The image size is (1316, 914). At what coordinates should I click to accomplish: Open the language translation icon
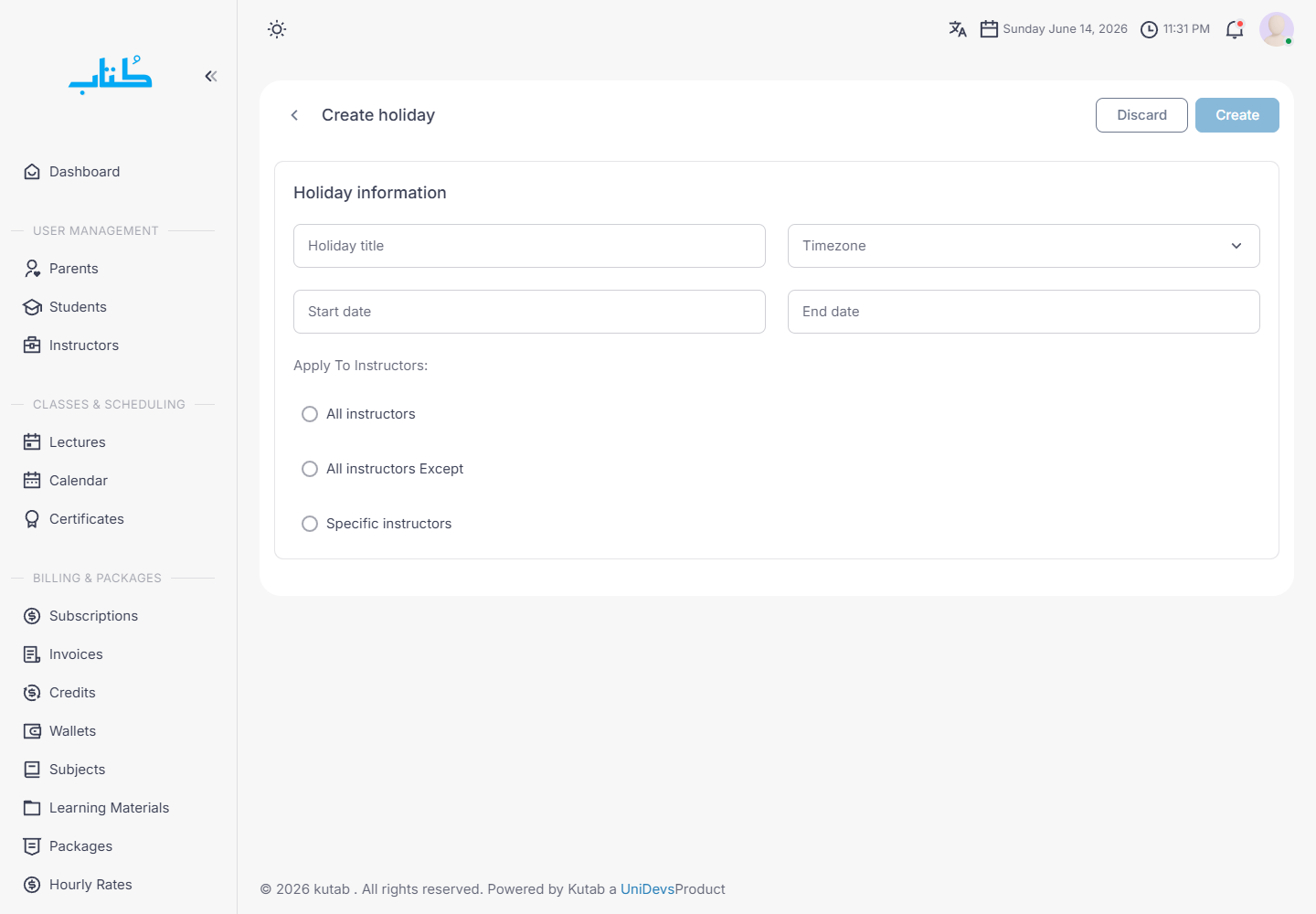(x=958, y=29)
